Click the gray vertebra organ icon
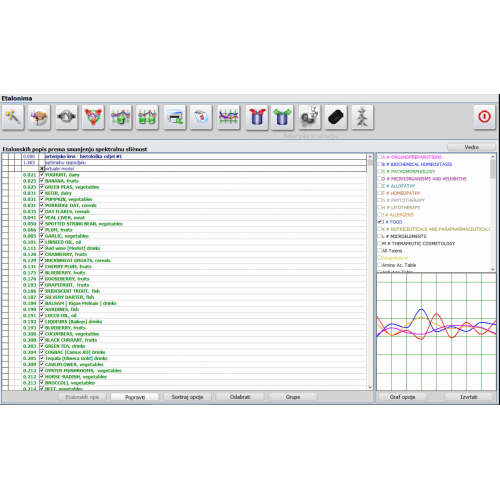500x500 pixels. tap(66, 117)
